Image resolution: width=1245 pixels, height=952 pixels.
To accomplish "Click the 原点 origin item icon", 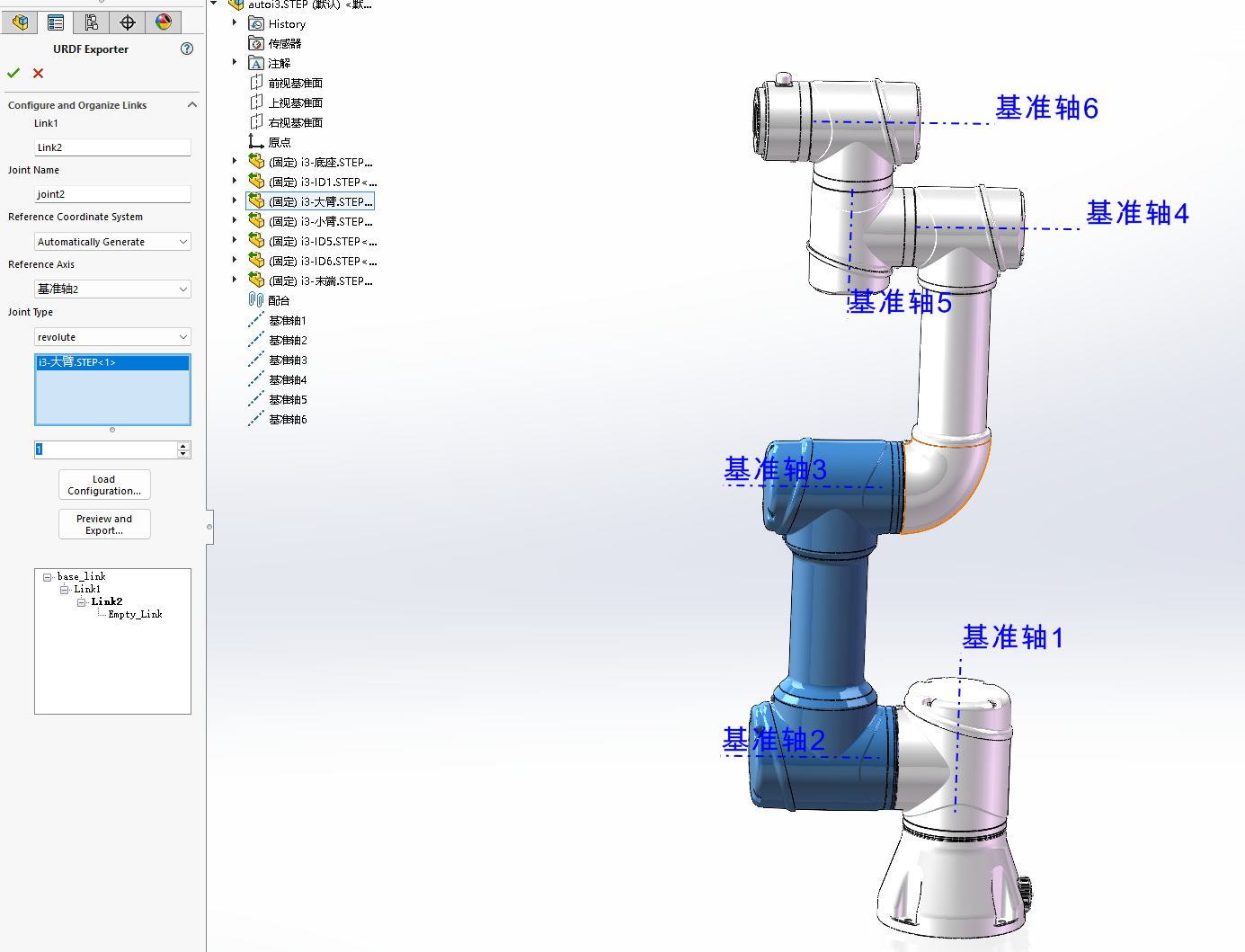I will tap(254, 140).
